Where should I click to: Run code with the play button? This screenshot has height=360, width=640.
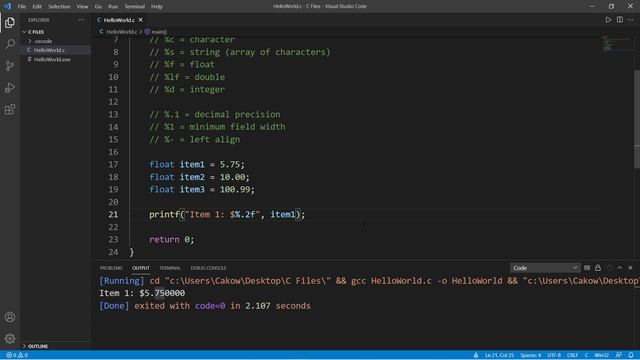[608, 20]
